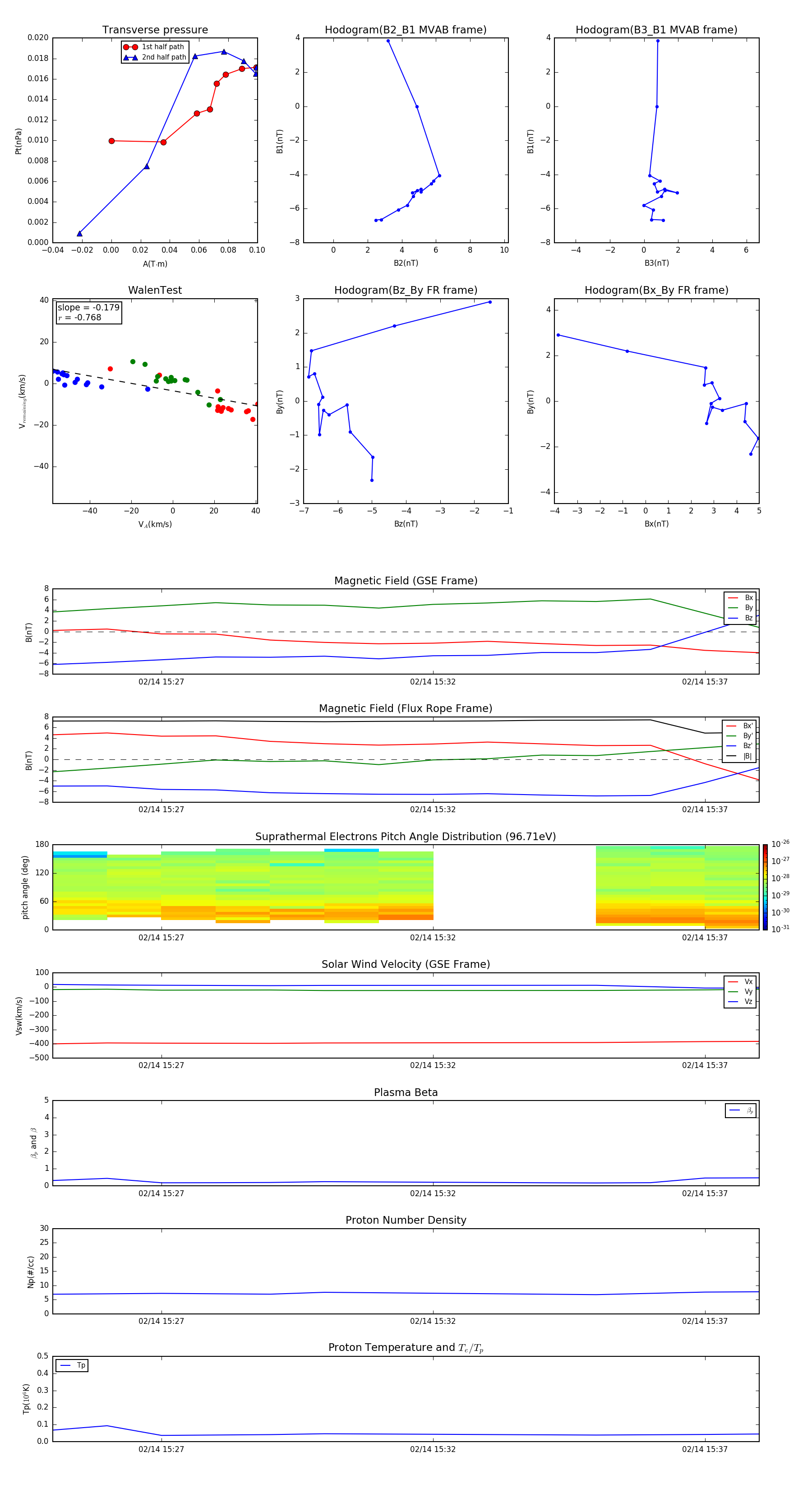Select the Bz legend entry in GSE magnetic field
The height and width of the screenshot is (1489, 812).
pos(740,618)
